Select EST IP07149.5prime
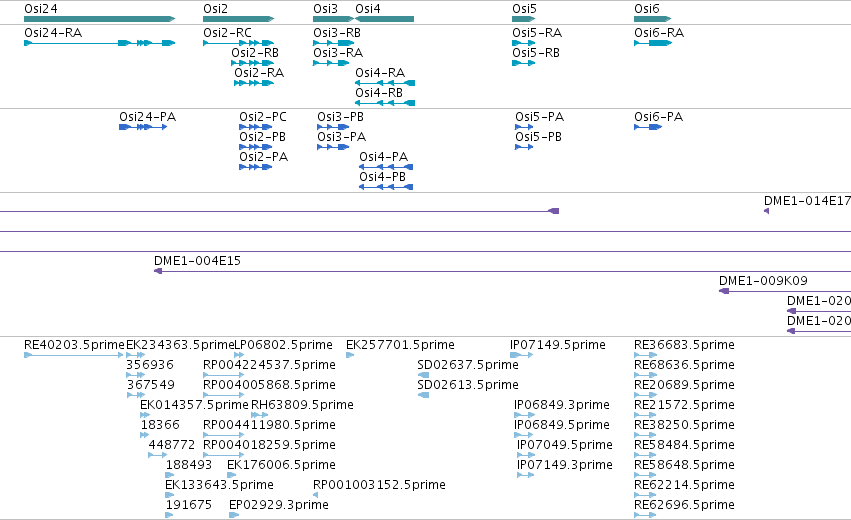Image resolution: width=851 pixels, height=520 pixels. [x=521, y=356]
